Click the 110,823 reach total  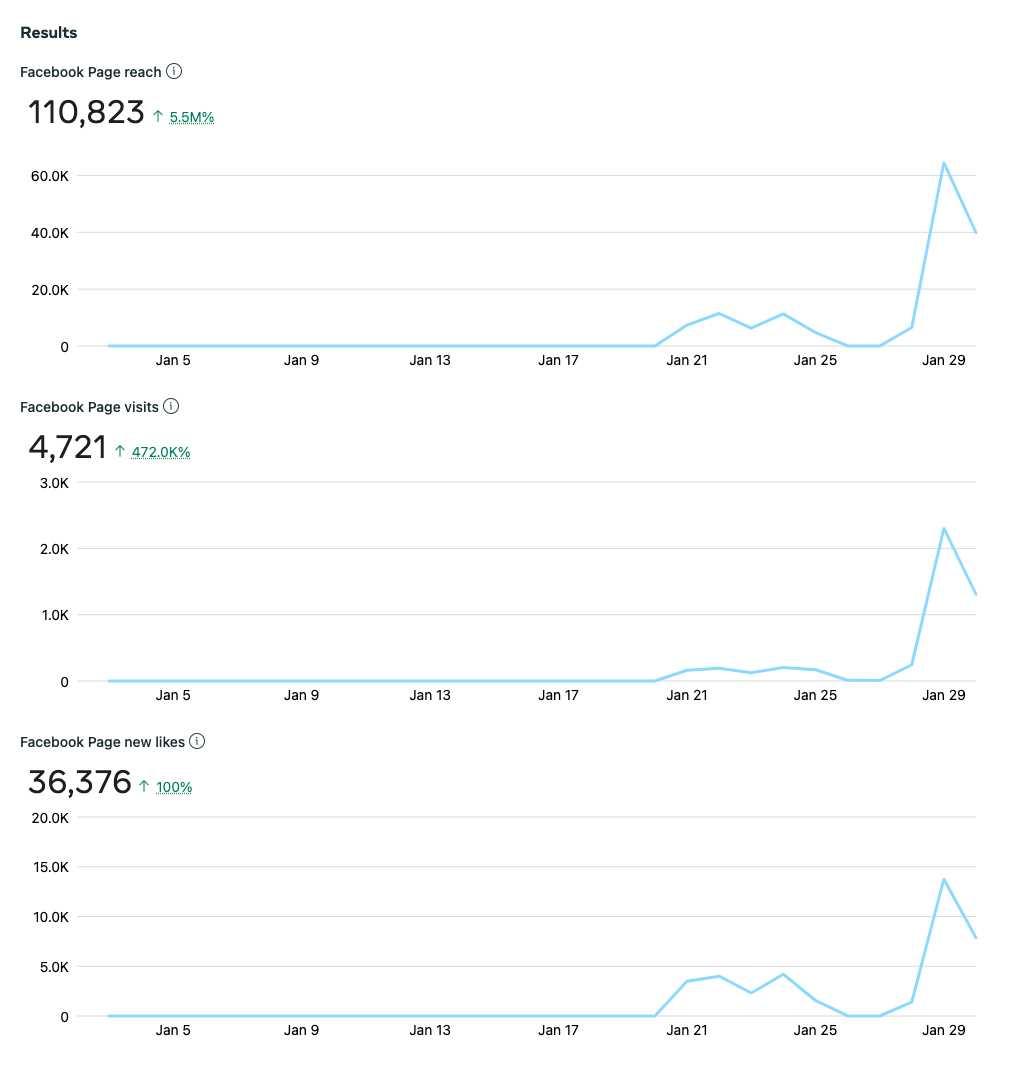(86, 112)
